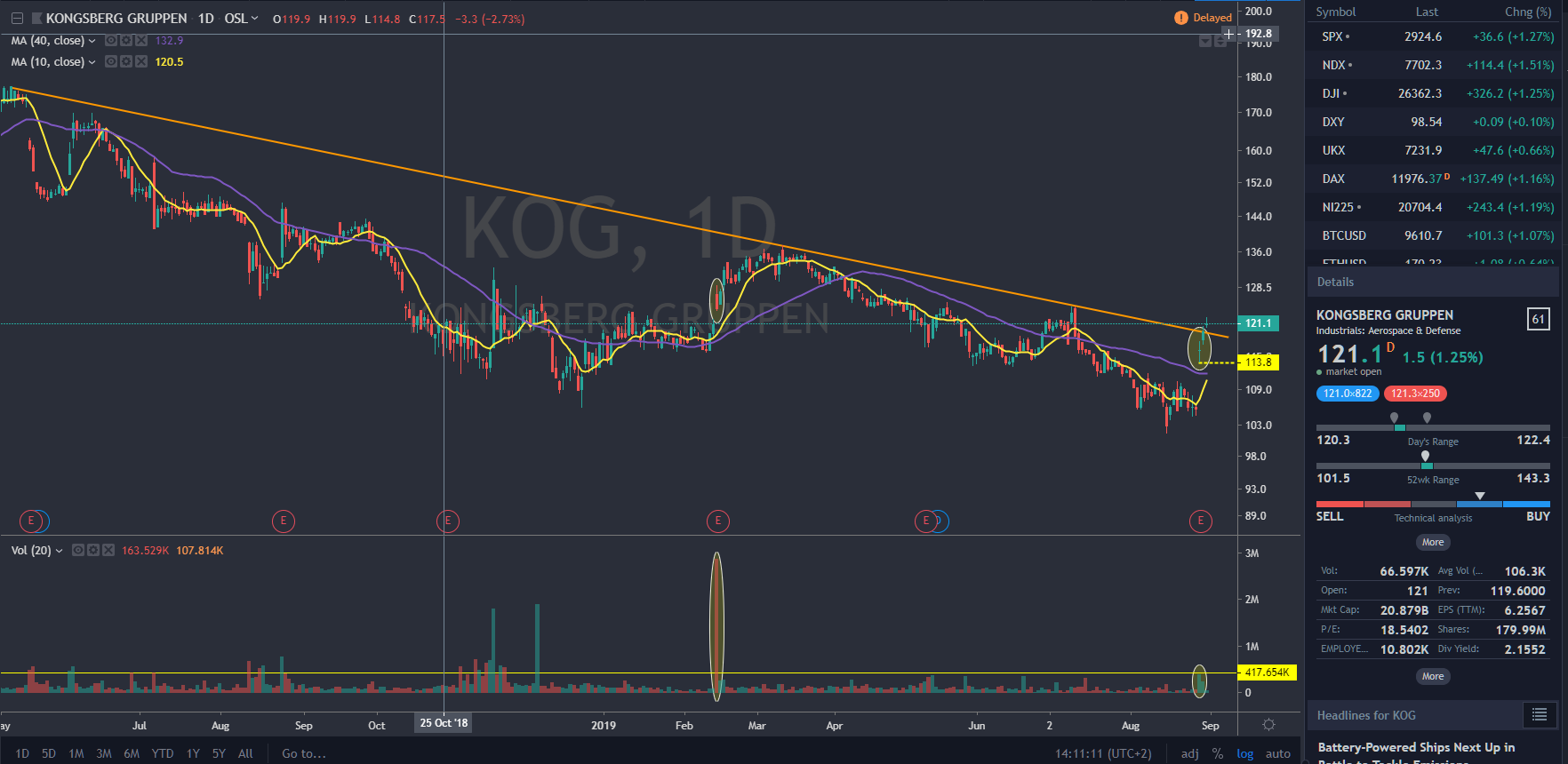Image resolution: width=1568 pixels, height=764 pixels.
Task: Click the flag icon before KONGSBERG GRUPPEN title
Action: click(x=37, y=19)
